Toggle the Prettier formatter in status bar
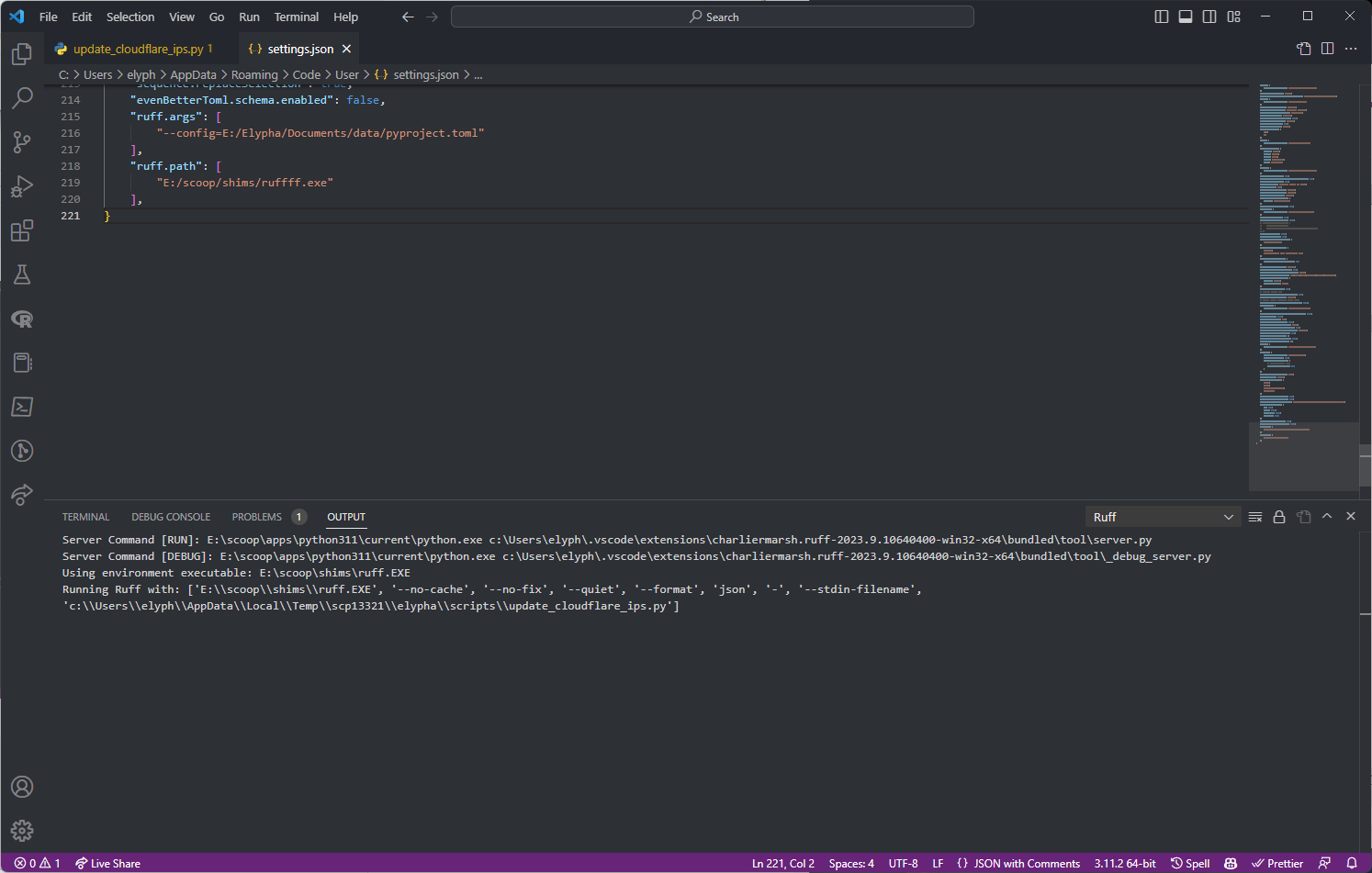The width and height of the screenshot is (1372, 873). [1278, 863]
